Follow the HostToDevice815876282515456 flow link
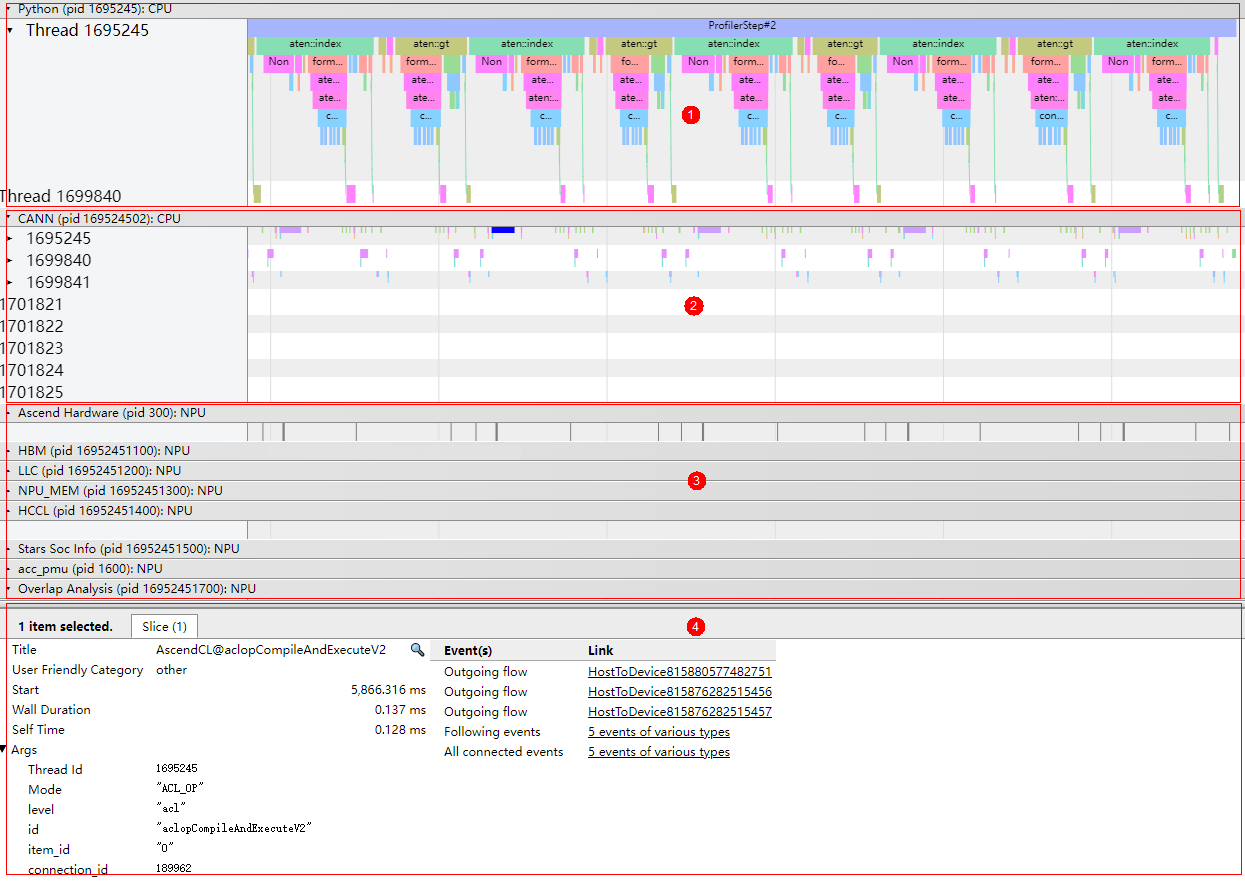This screenshot has width=1245, height=882. [x=679, y=692]
